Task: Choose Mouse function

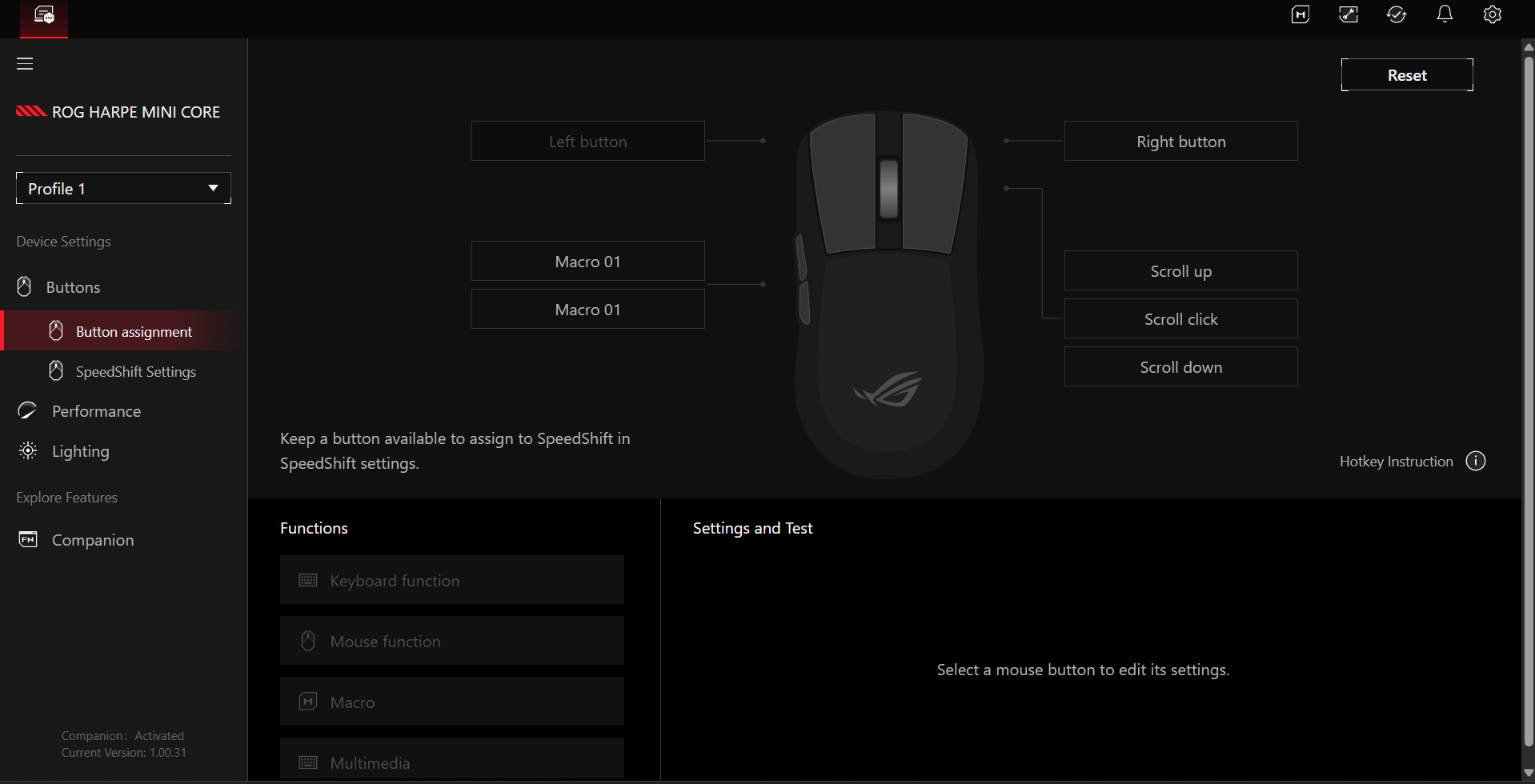Action: tap(452, 641)
